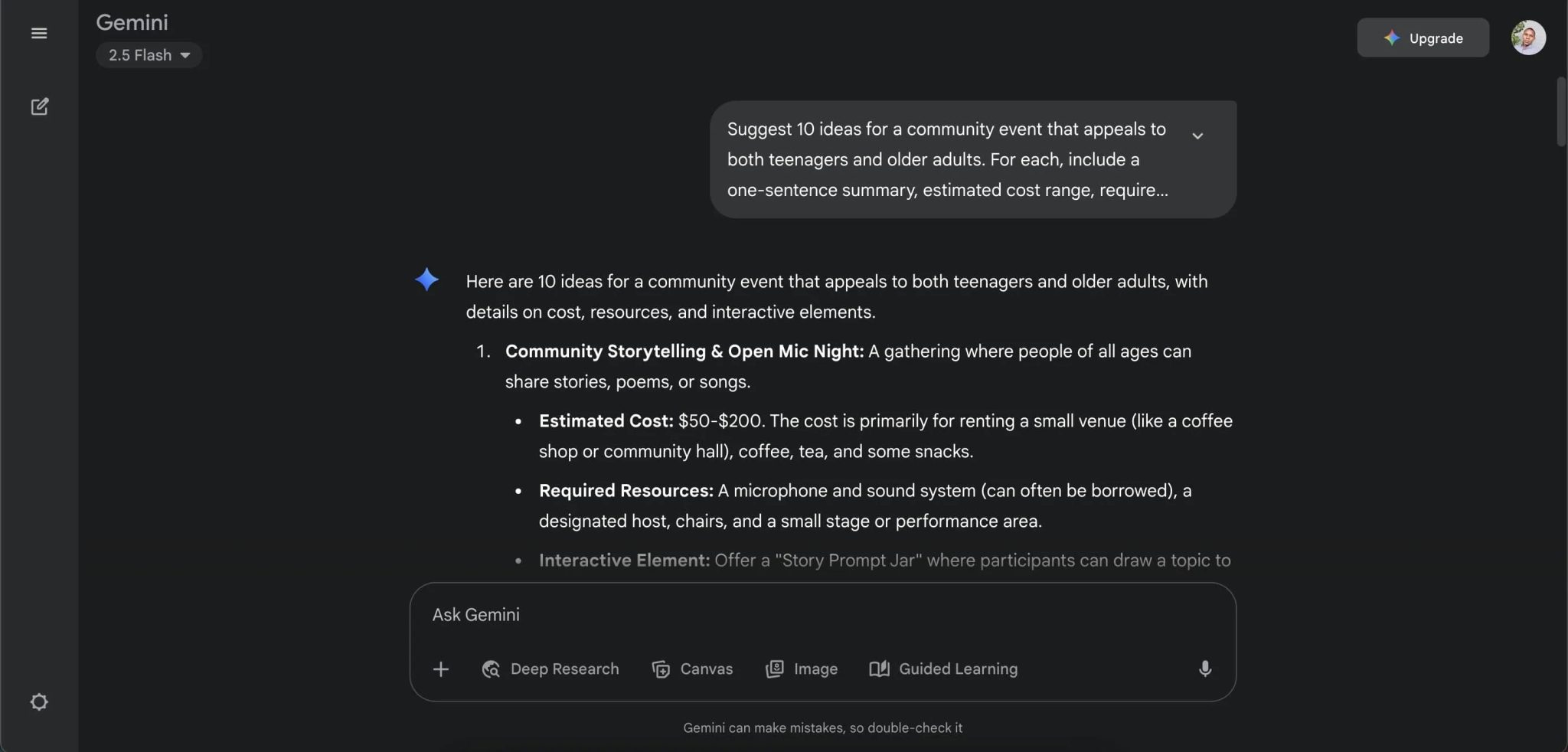
Task: Click the Canvas tool icon
Action: coord(661,669)
